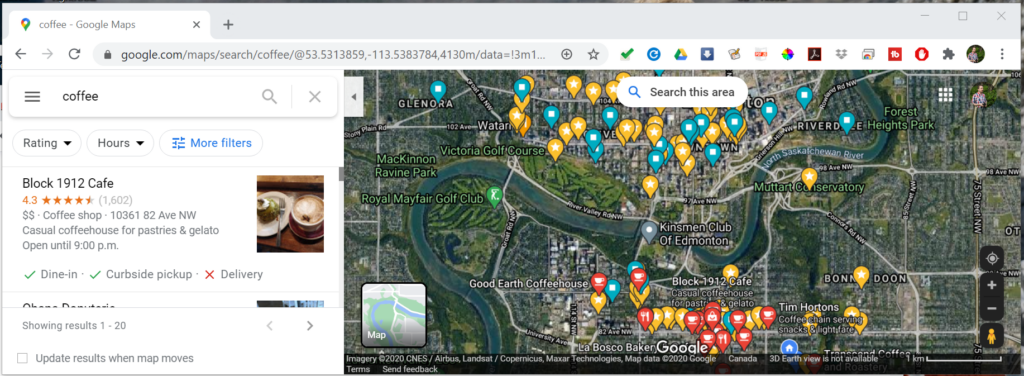
Task: Open the Google Maps hamburger menu
Action: point(32,97)
